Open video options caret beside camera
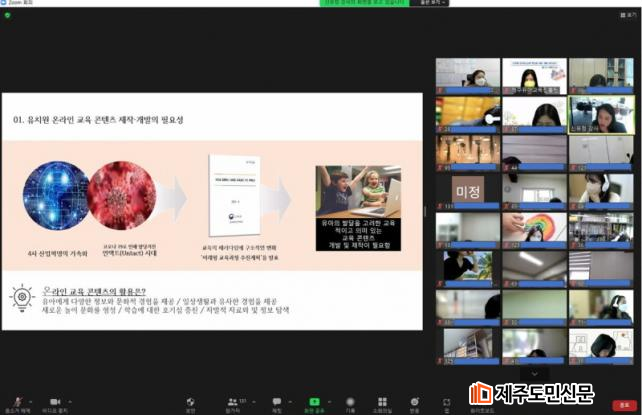 pos(68,400)
